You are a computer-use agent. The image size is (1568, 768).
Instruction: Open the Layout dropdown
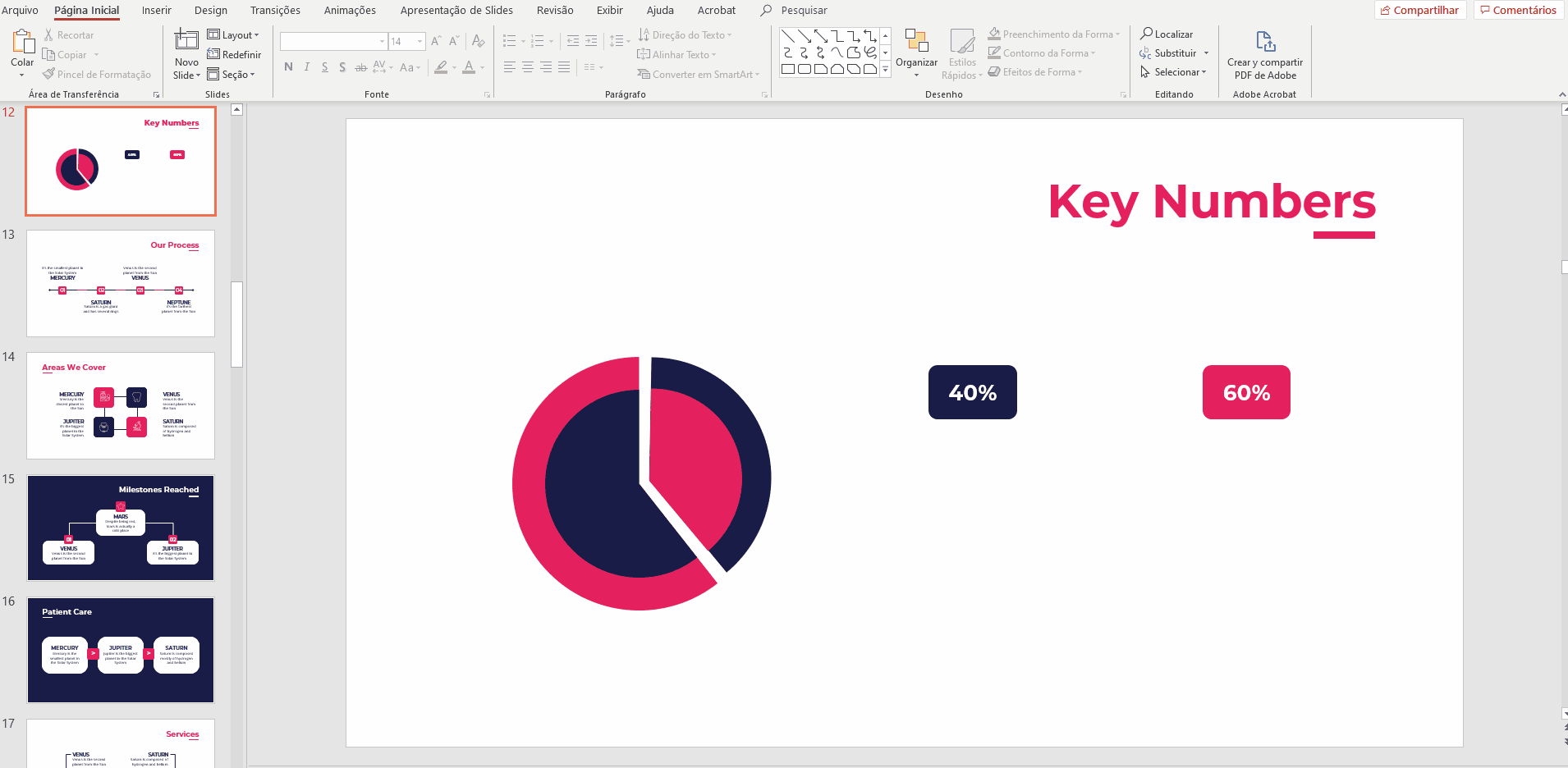click(233, 35)
